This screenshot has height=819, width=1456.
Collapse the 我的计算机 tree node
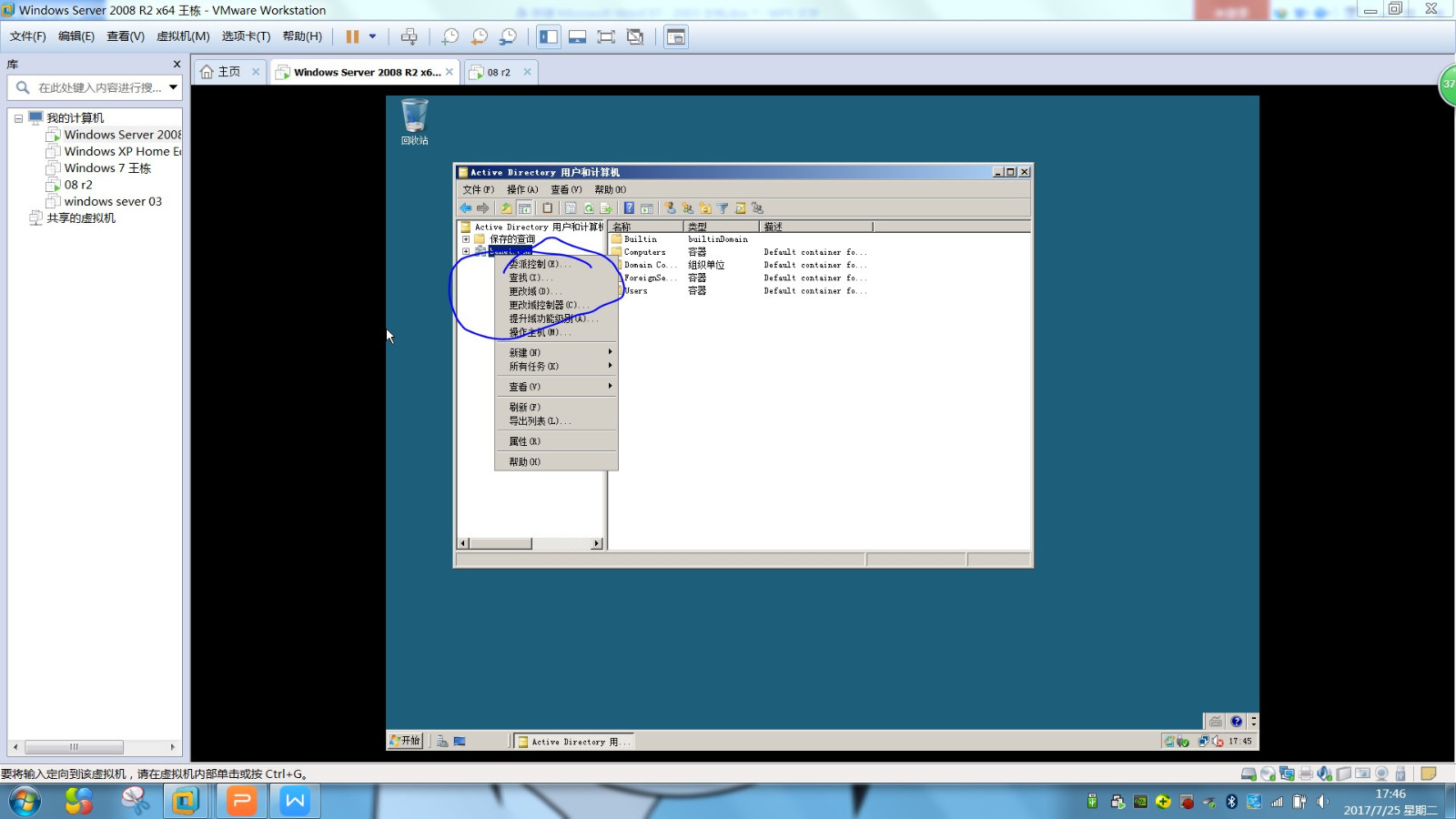(x=18, y=118)
